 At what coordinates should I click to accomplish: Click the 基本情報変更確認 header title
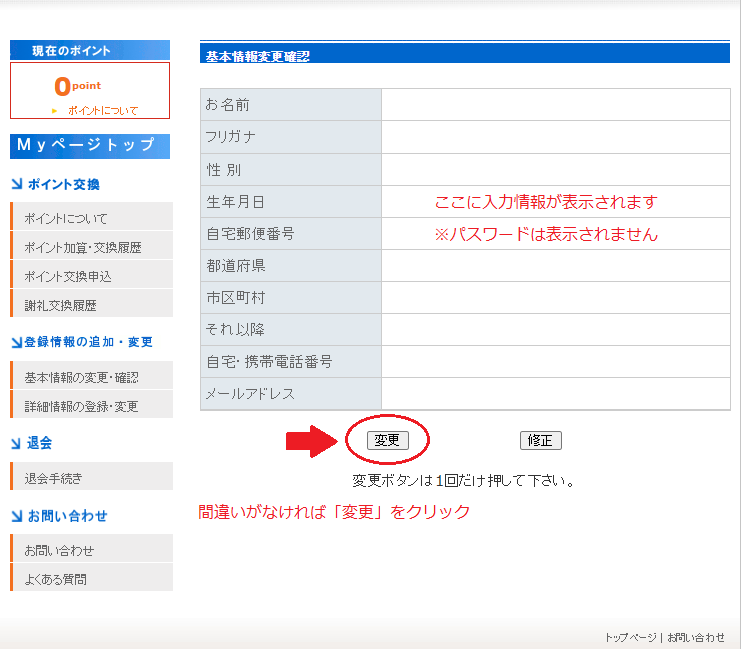[x=258, y=56]
